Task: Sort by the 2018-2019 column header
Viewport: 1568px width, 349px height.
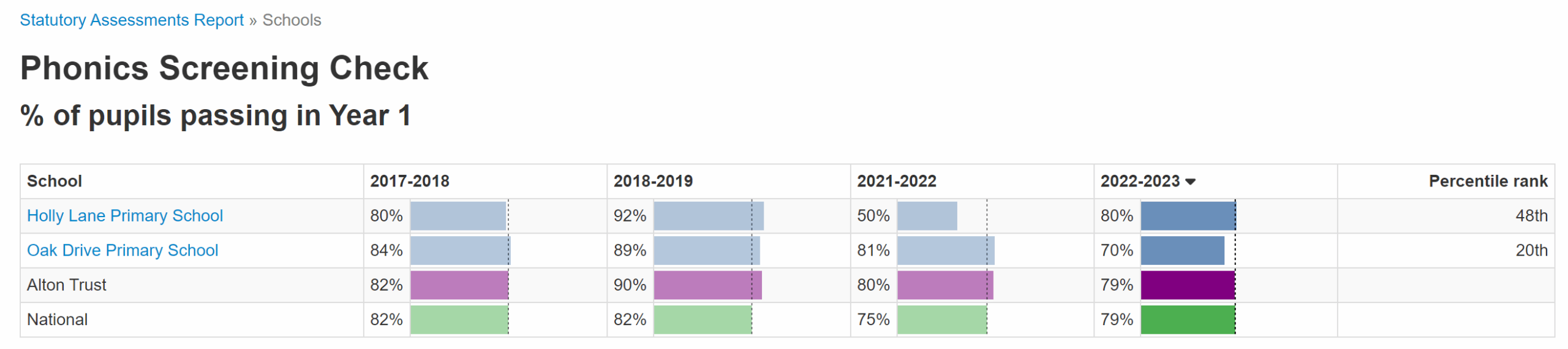Action: [652, 182]
